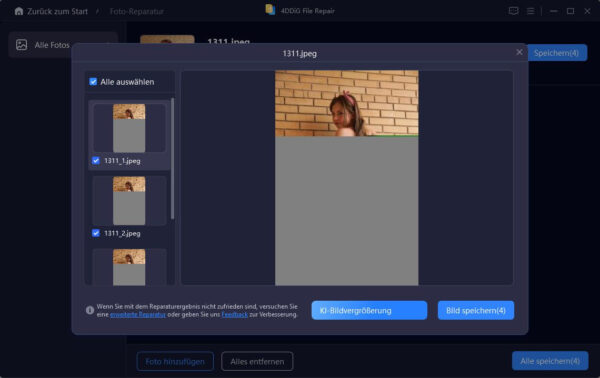The width and height of the screenshot is (600, 378).
Task: Click the KI-Bildvergrößerung button
Action: click(369, 310)
